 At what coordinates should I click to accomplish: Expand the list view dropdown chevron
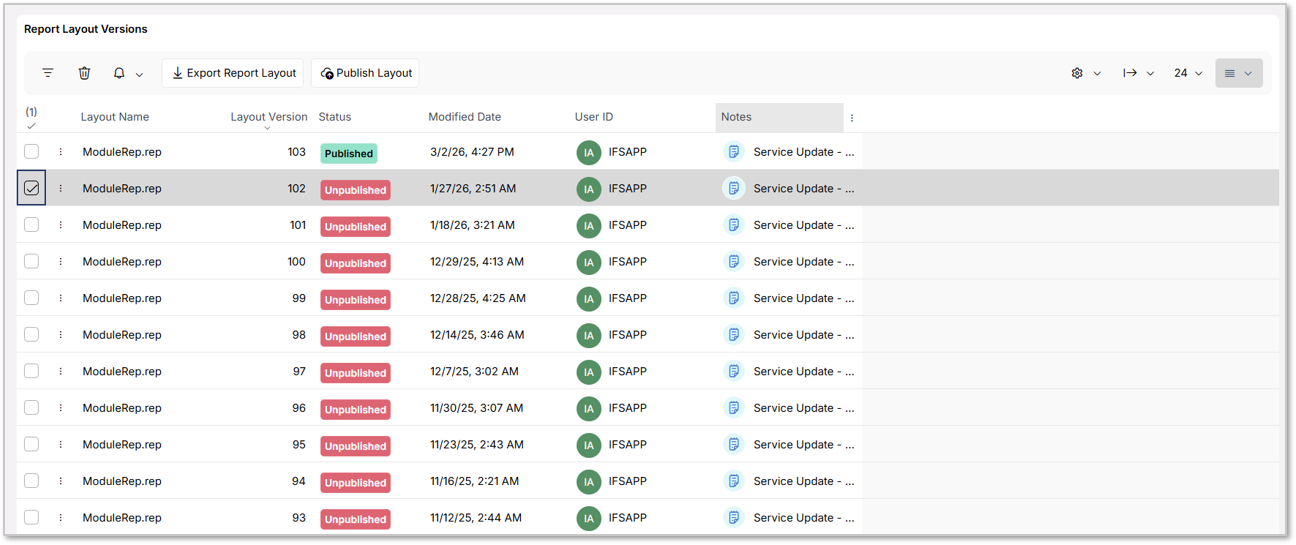coord(1248,74)
